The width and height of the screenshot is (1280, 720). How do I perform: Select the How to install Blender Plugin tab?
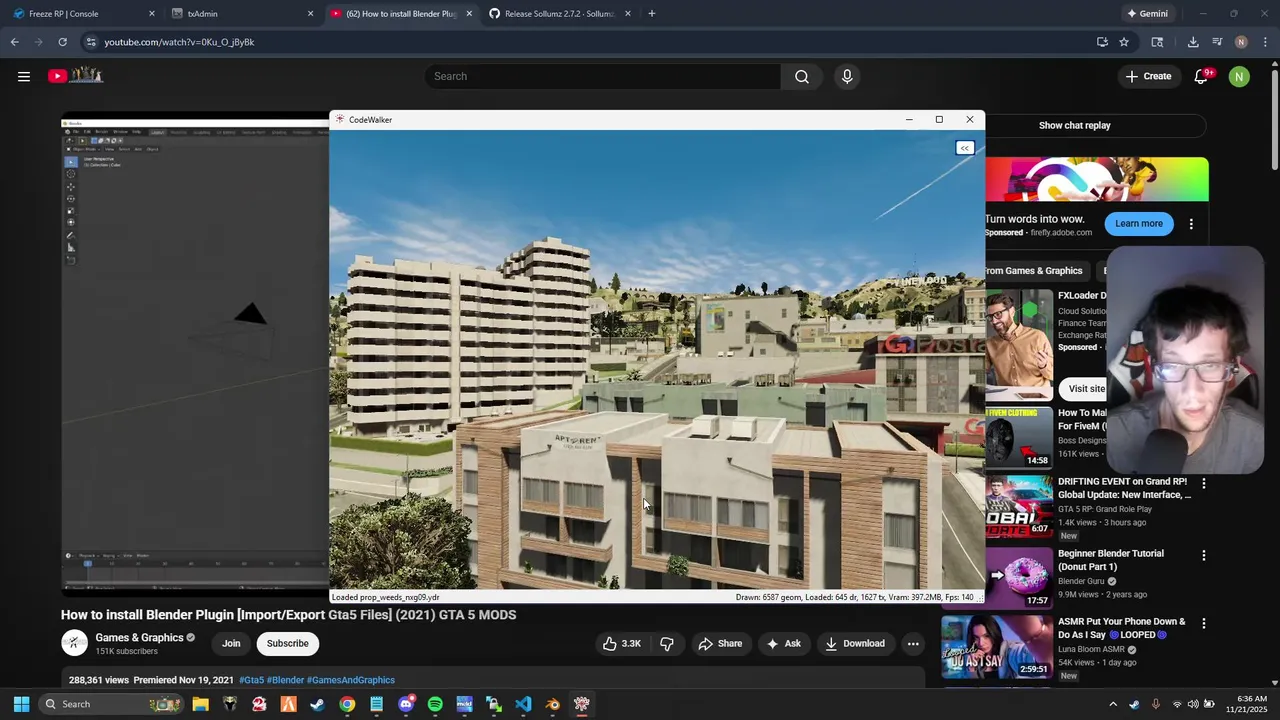[400, 14]
